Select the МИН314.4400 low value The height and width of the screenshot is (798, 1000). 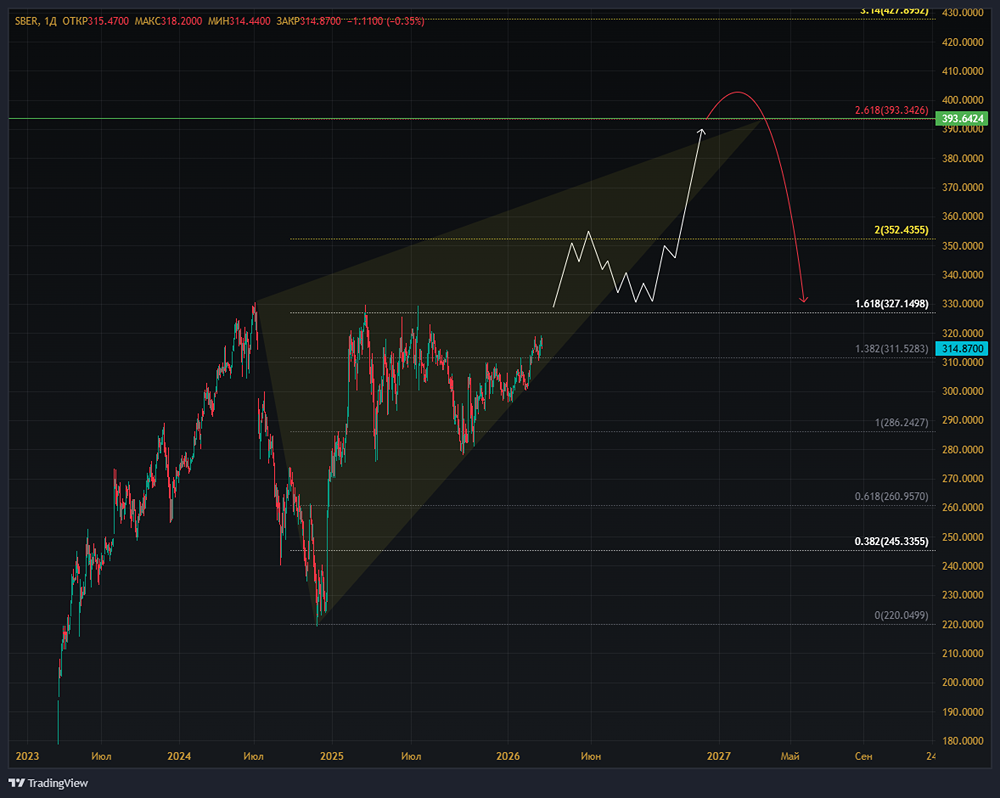click(x=239, y=21)
